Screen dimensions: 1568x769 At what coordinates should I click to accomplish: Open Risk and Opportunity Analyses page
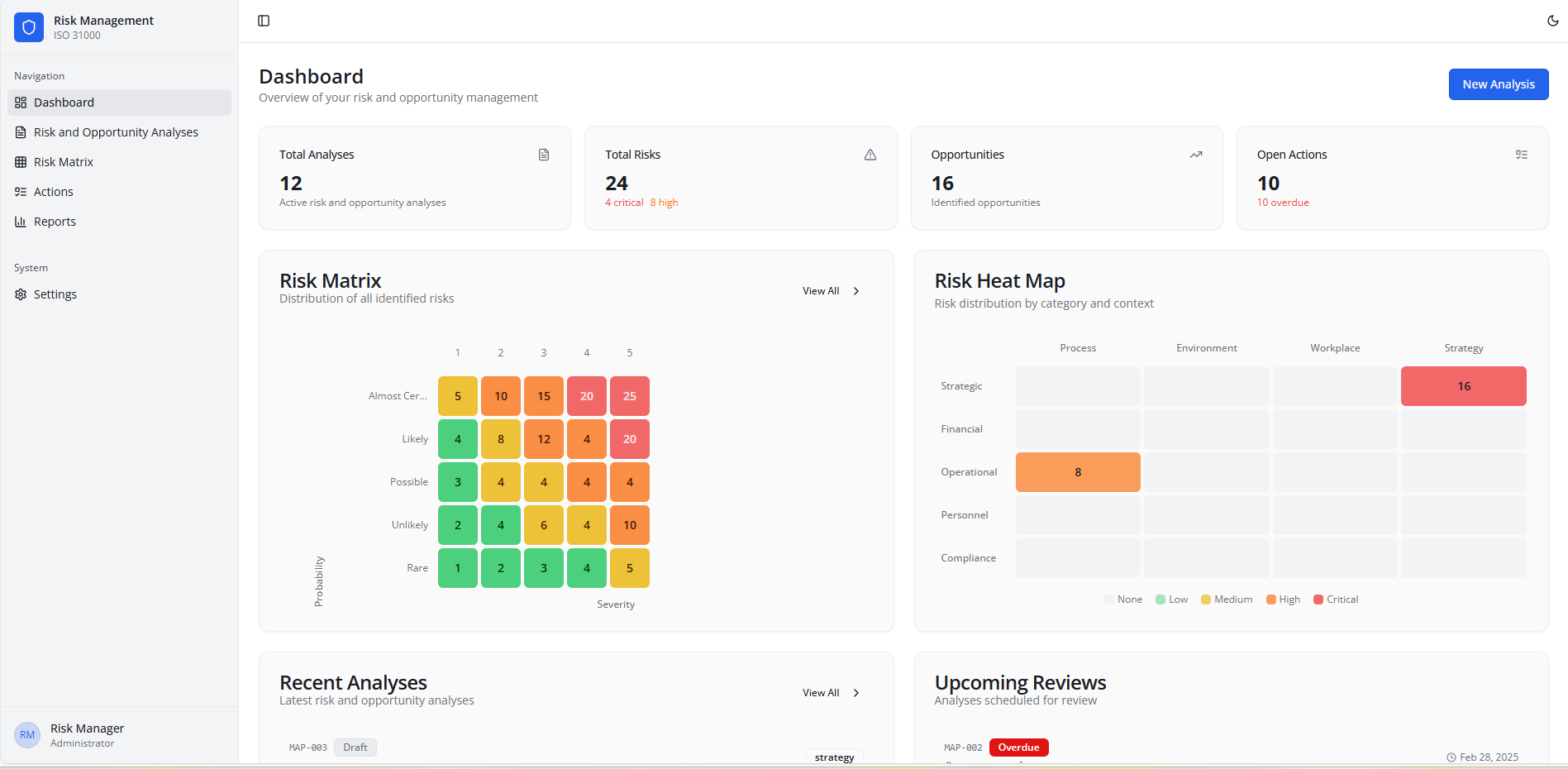click(x=116, y=131)
